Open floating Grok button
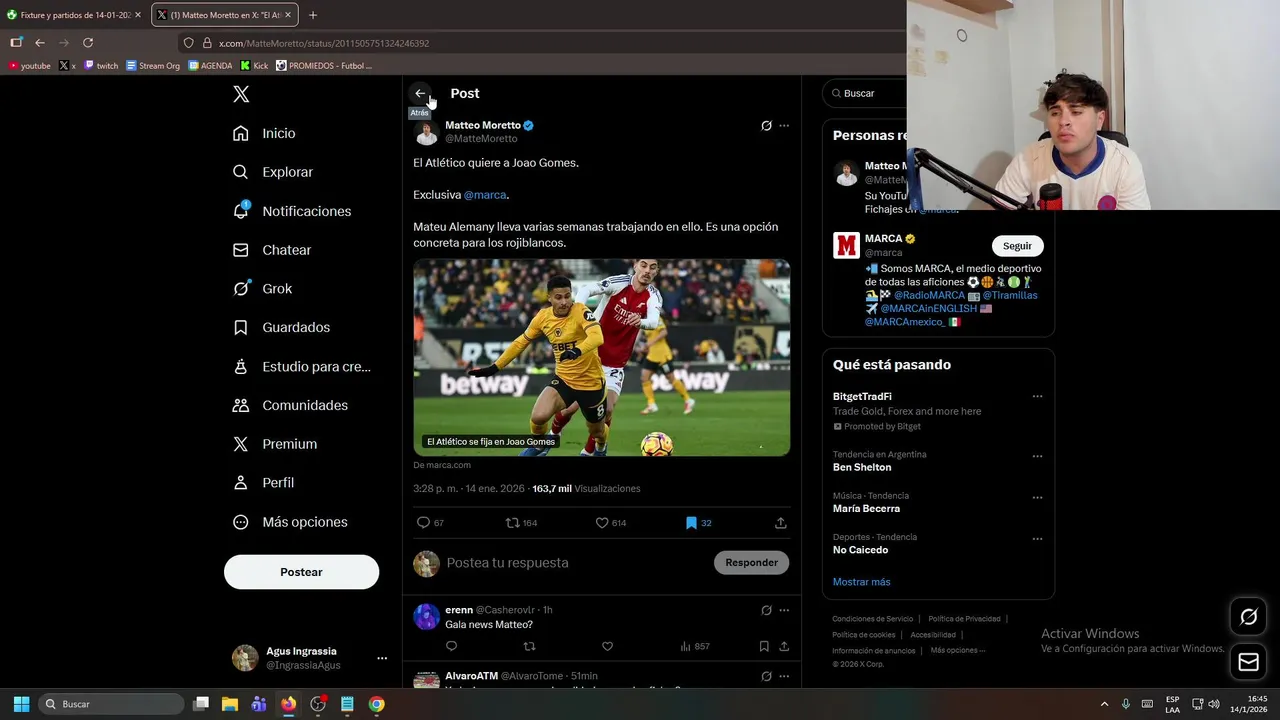The width and height of the screenshot is (1280, 720). click(x=1249, y=617)
